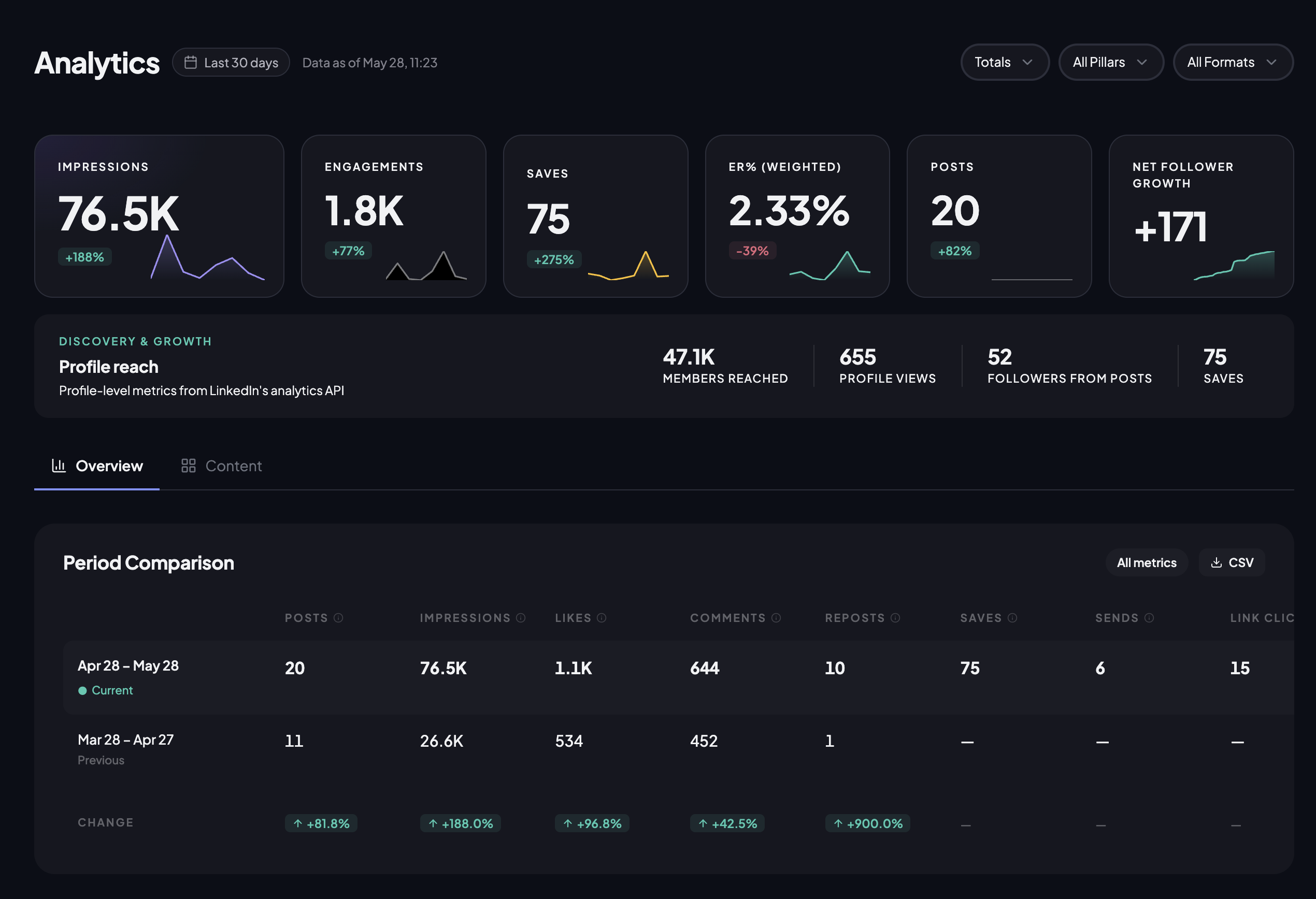Open the Totals dropdown

click(x=1005, y=62)
